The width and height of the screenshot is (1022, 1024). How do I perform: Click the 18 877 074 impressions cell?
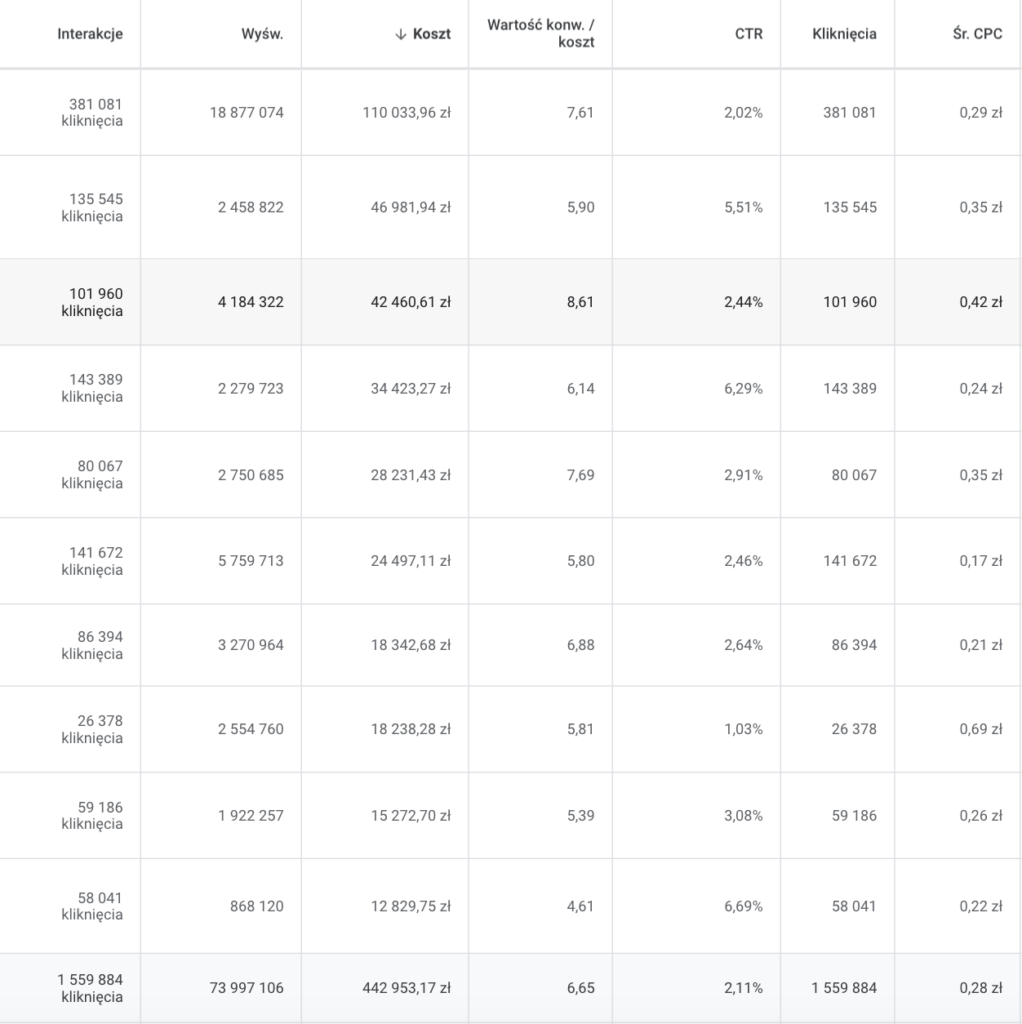click(x=246, y=113)
